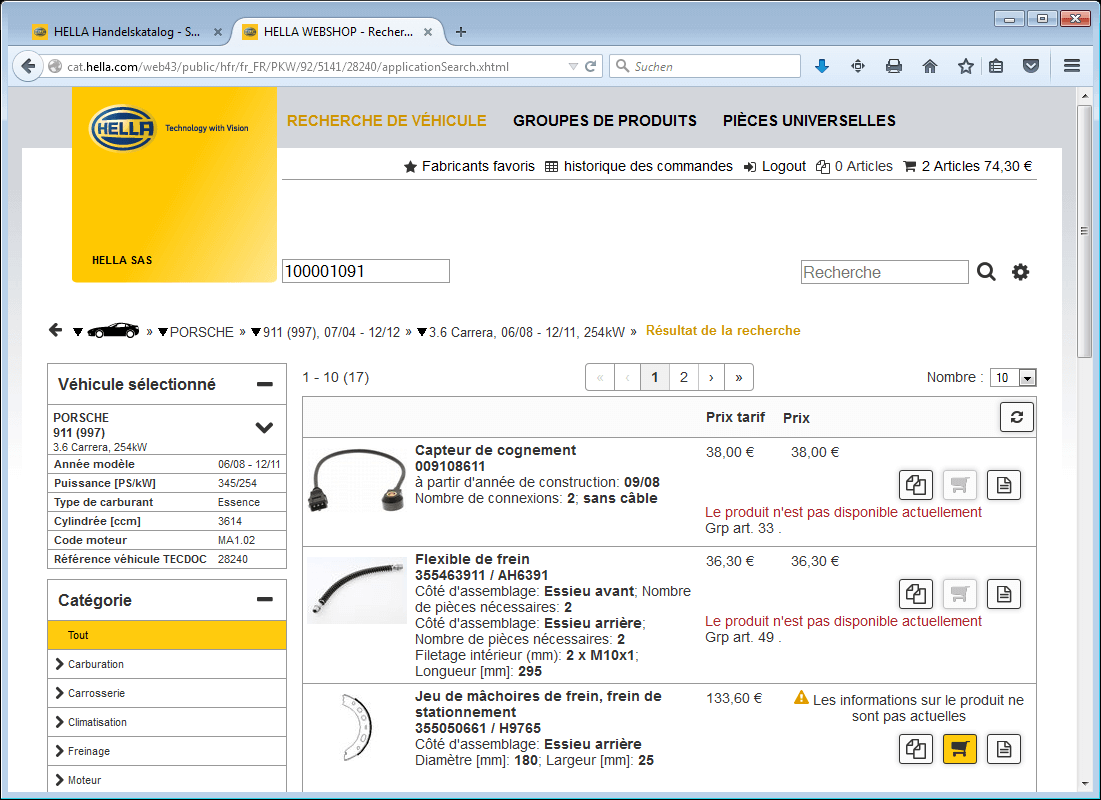Click the customer number field 100001091
Viewport: 1101px width, 800px height.
pos(365,271)
